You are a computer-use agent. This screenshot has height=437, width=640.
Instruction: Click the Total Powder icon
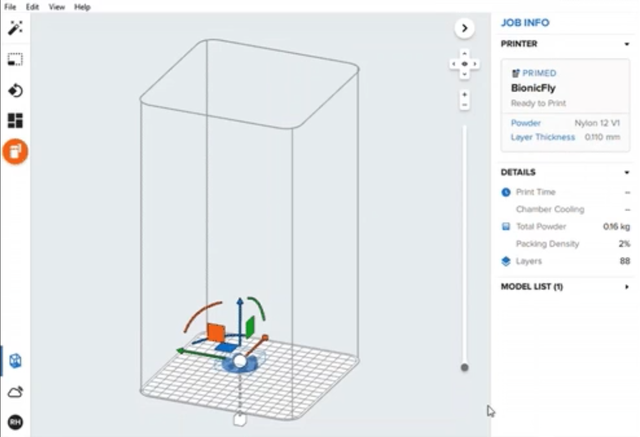coord(506,226)
